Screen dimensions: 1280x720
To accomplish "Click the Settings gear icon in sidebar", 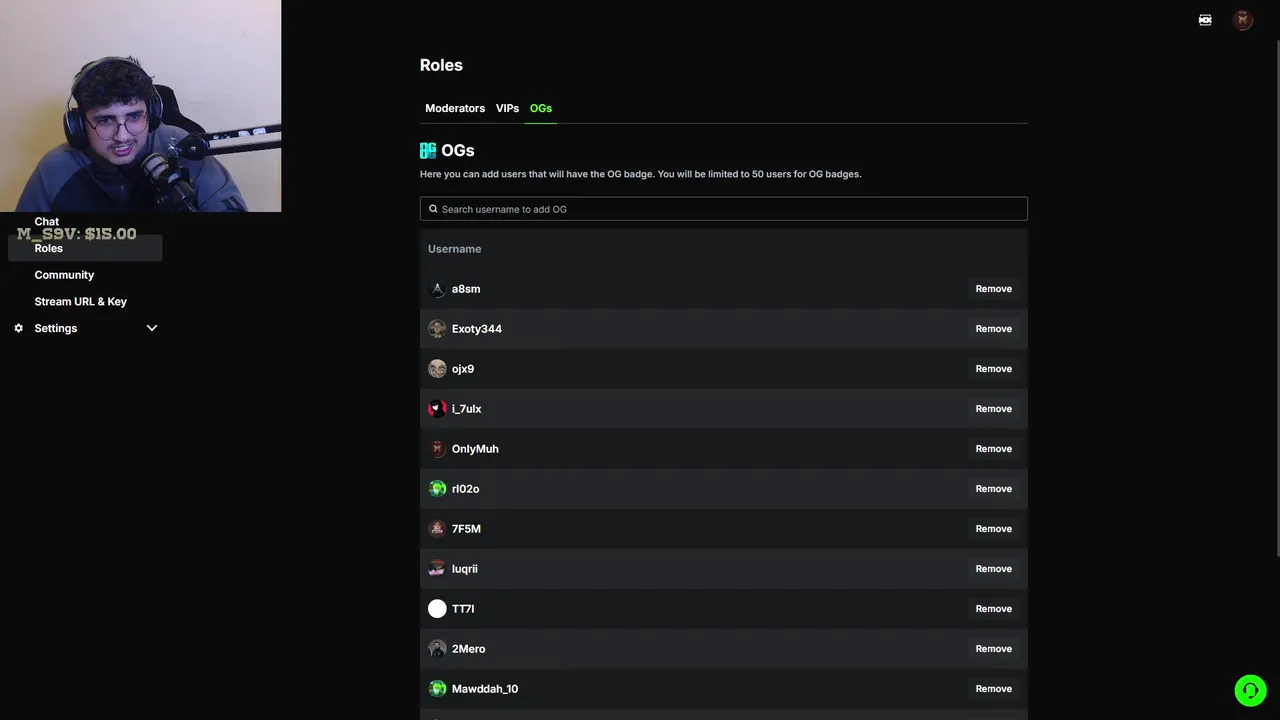I will tap(18, 328).
